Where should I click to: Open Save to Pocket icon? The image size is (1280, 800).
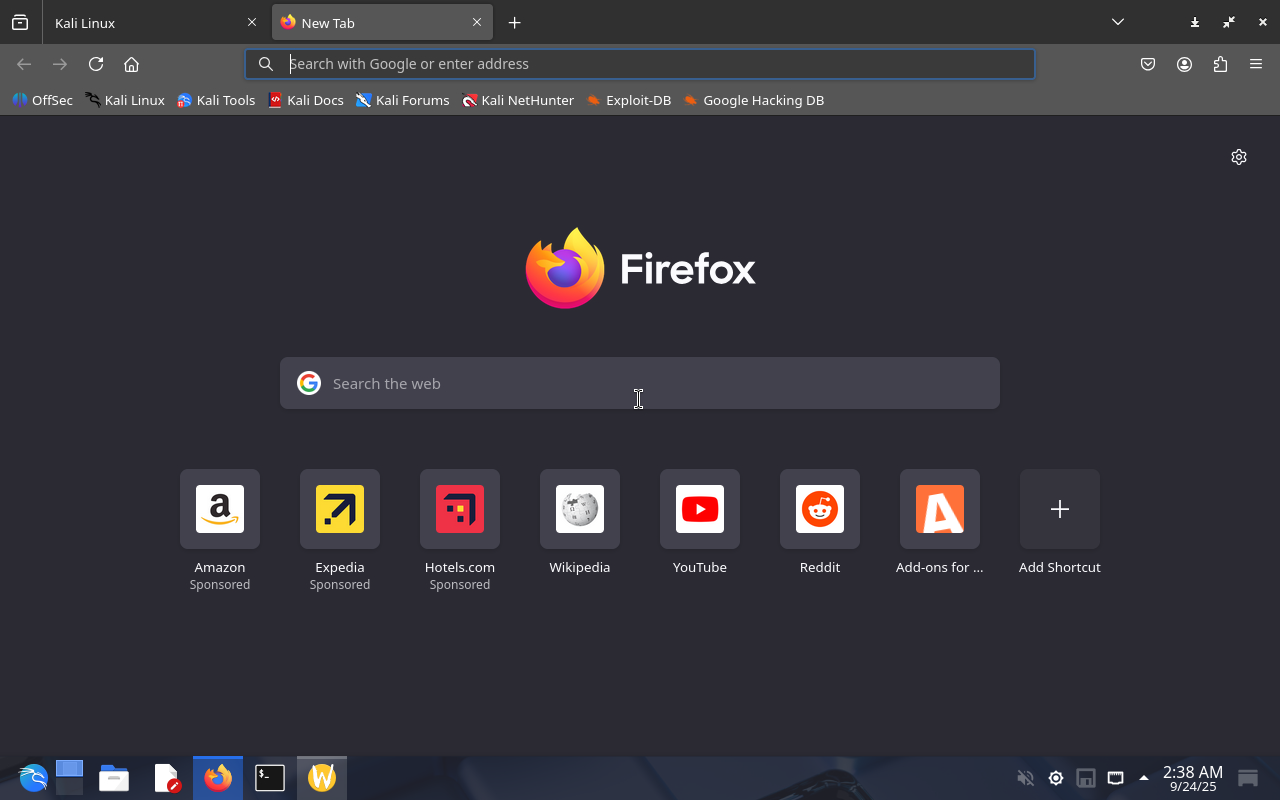[x=1148, y=64]
